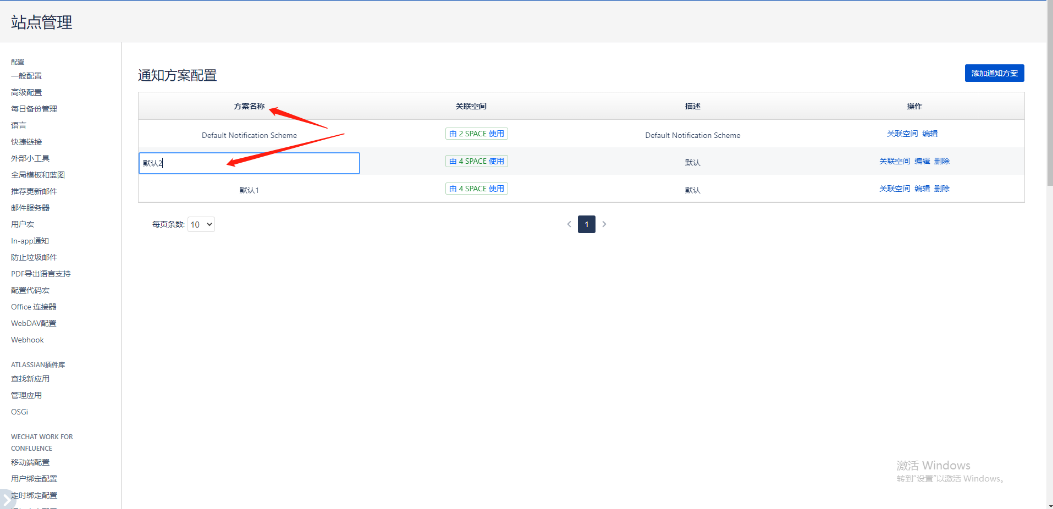This screenshot has height=509, width=1053.
Task: Expand the sidebar using bottom-left chevron icon
Action: [x=8, y=498]
